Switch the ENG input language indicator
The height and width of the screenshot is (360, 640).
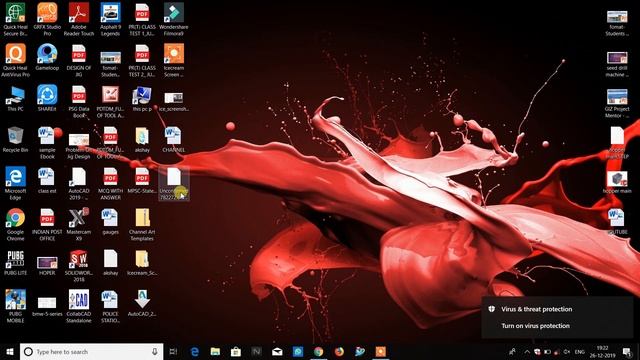coord(580,351)
